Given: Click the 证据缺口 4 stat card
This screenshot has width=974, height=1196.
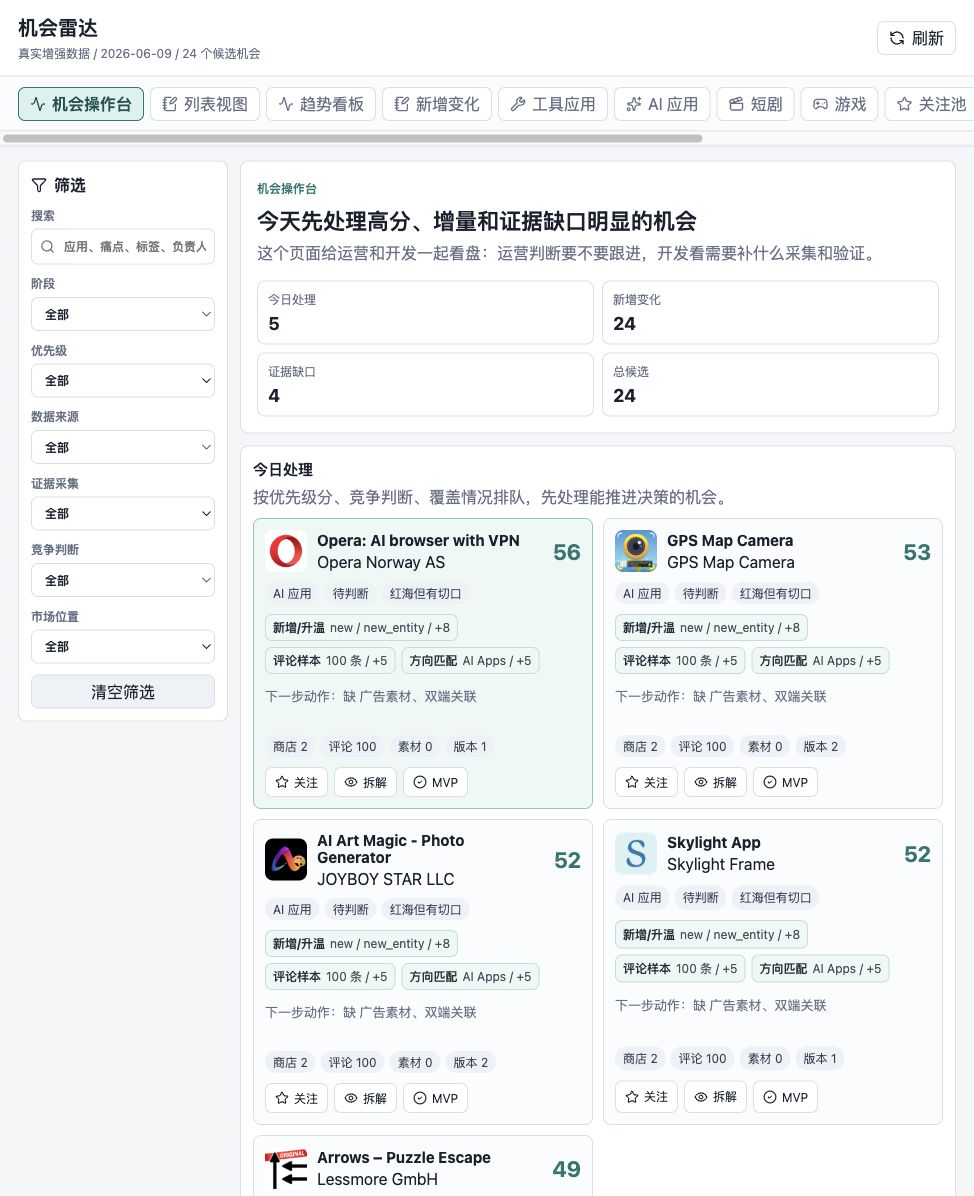Looking at the screenshot, I should click(425, 384).
